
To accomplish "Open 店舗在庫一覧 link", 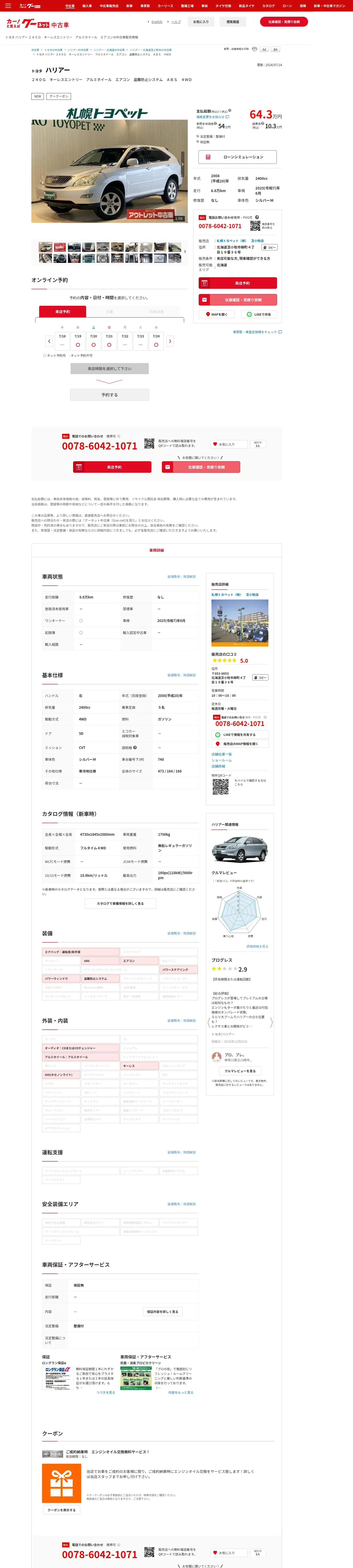I will (221, 754).
